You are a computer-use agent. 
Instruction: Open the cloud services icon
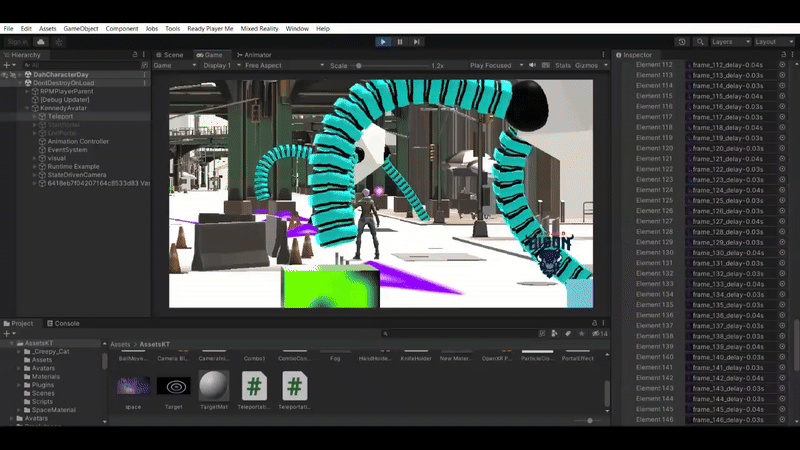[41, 42]
